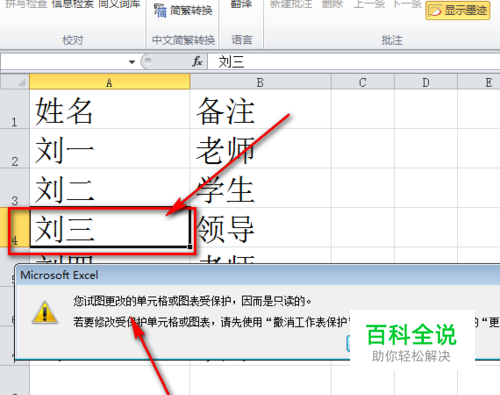Click the 删除 comment button

[333, 4]
